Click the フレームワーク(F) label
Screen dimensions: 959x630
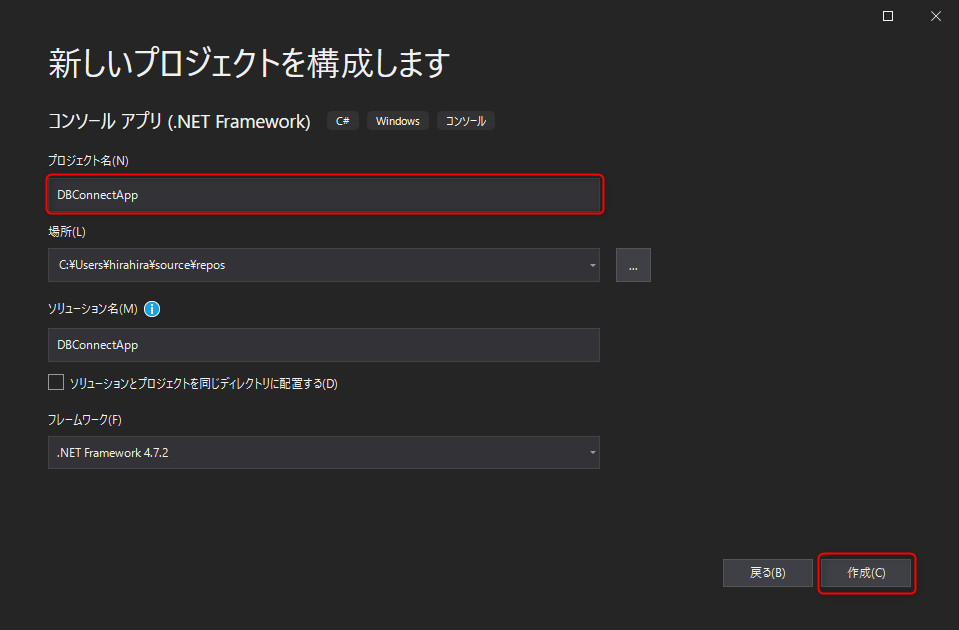[x=85, y=420]
